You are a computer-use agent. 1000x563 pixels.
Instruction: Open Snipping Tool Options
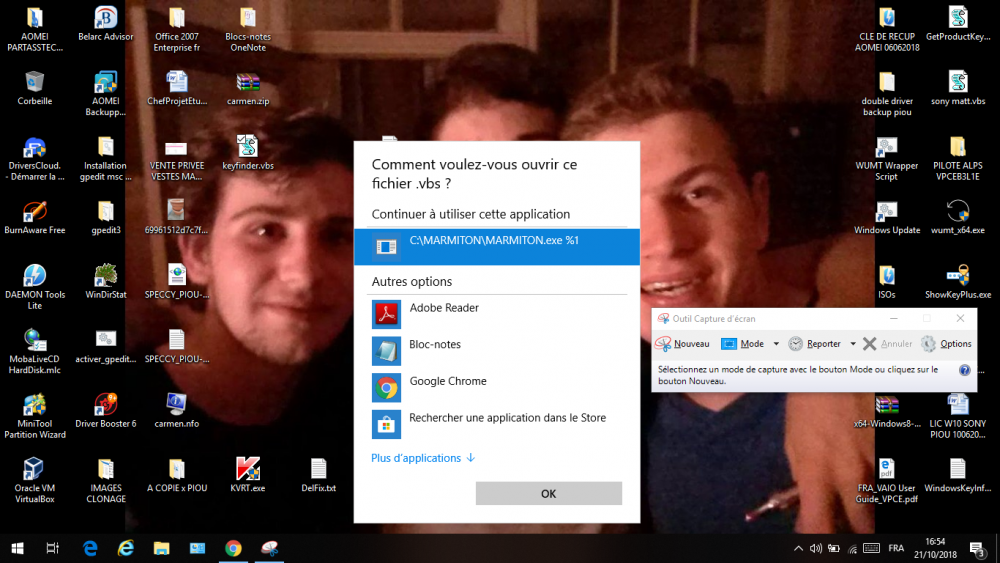[x=946, y=344]
